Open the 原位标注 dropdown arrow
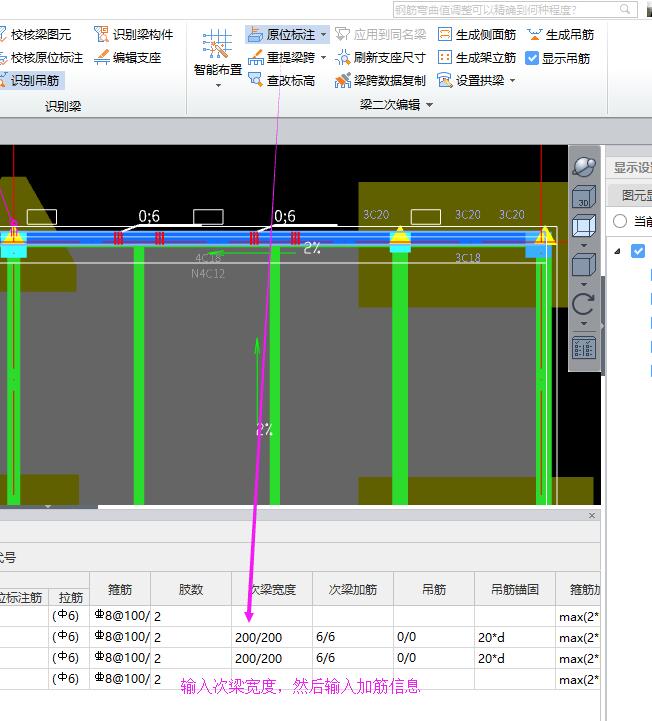The image size is (652, 721). click(x=323, y=35)
